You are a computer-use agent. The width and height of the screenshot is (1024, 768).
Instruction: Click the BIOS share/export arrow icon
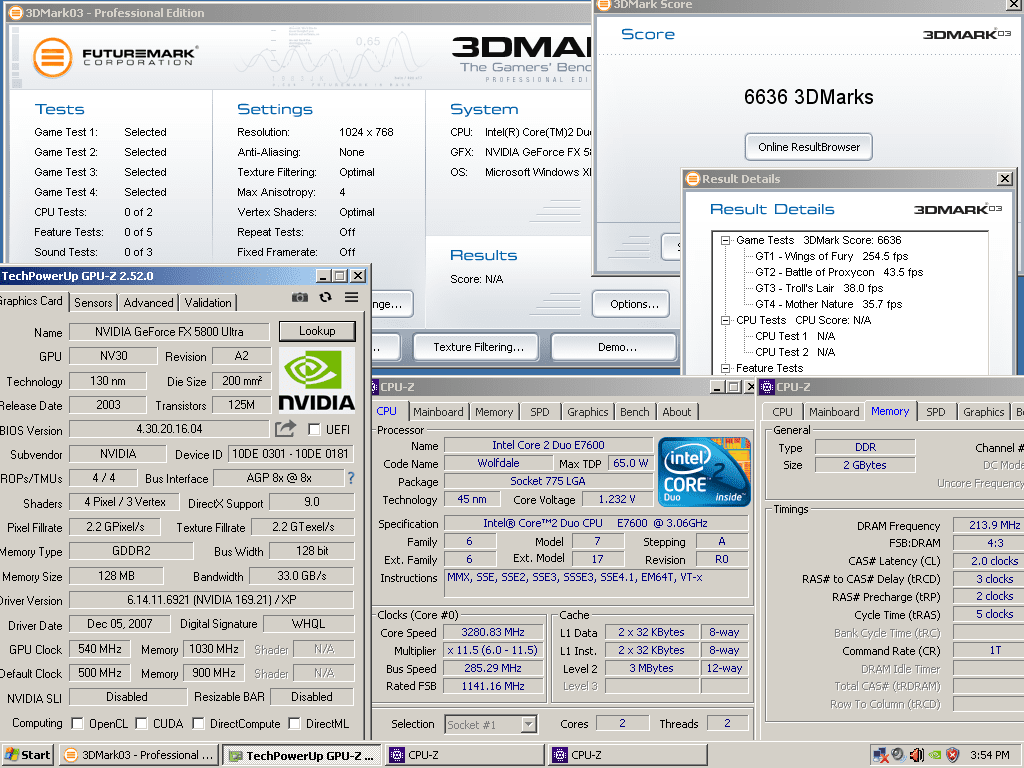pyautogui.click(x=285, y=429)
